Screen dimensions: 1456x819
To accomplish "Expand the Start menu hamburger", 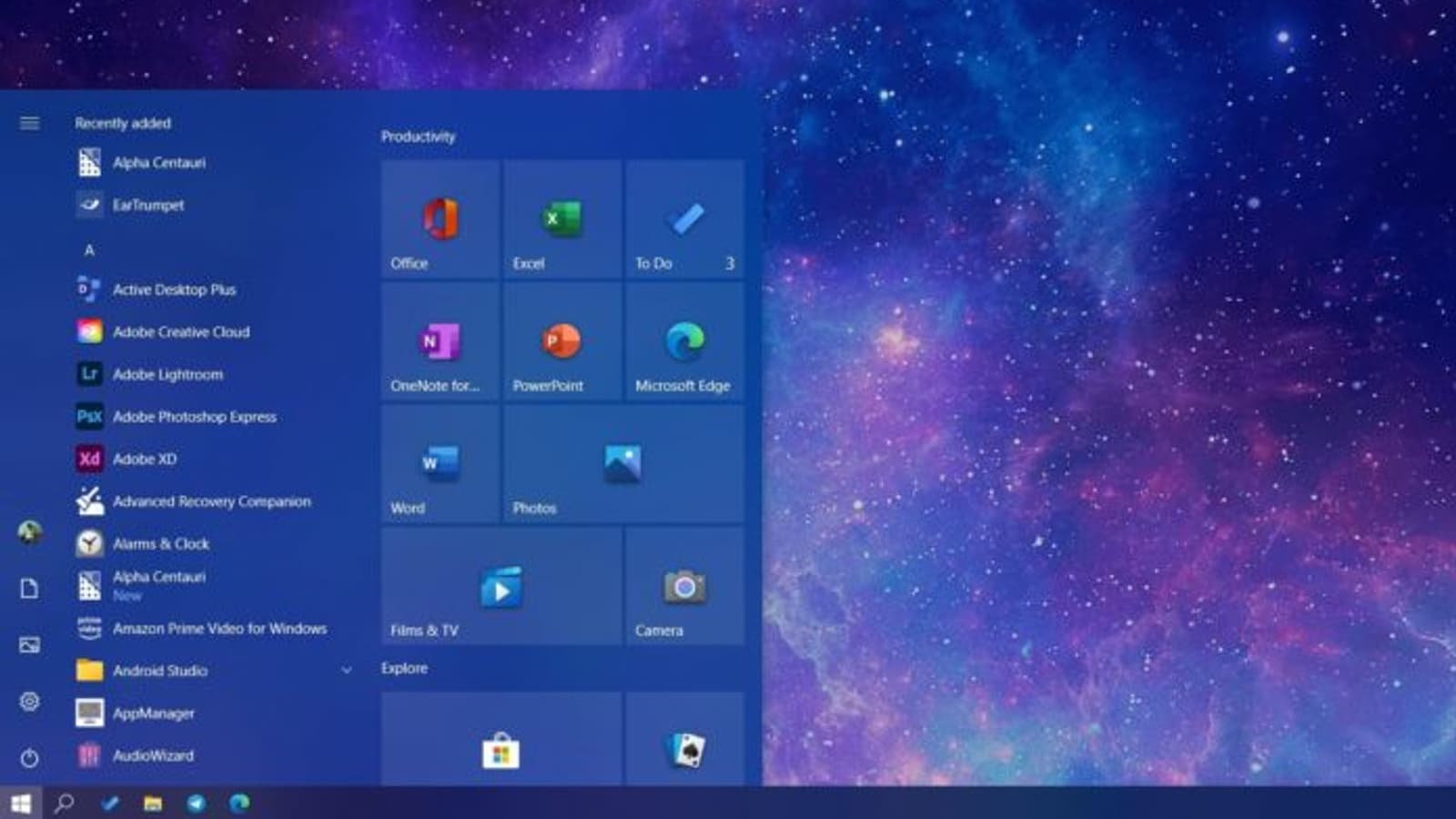I will pos(29,123).
